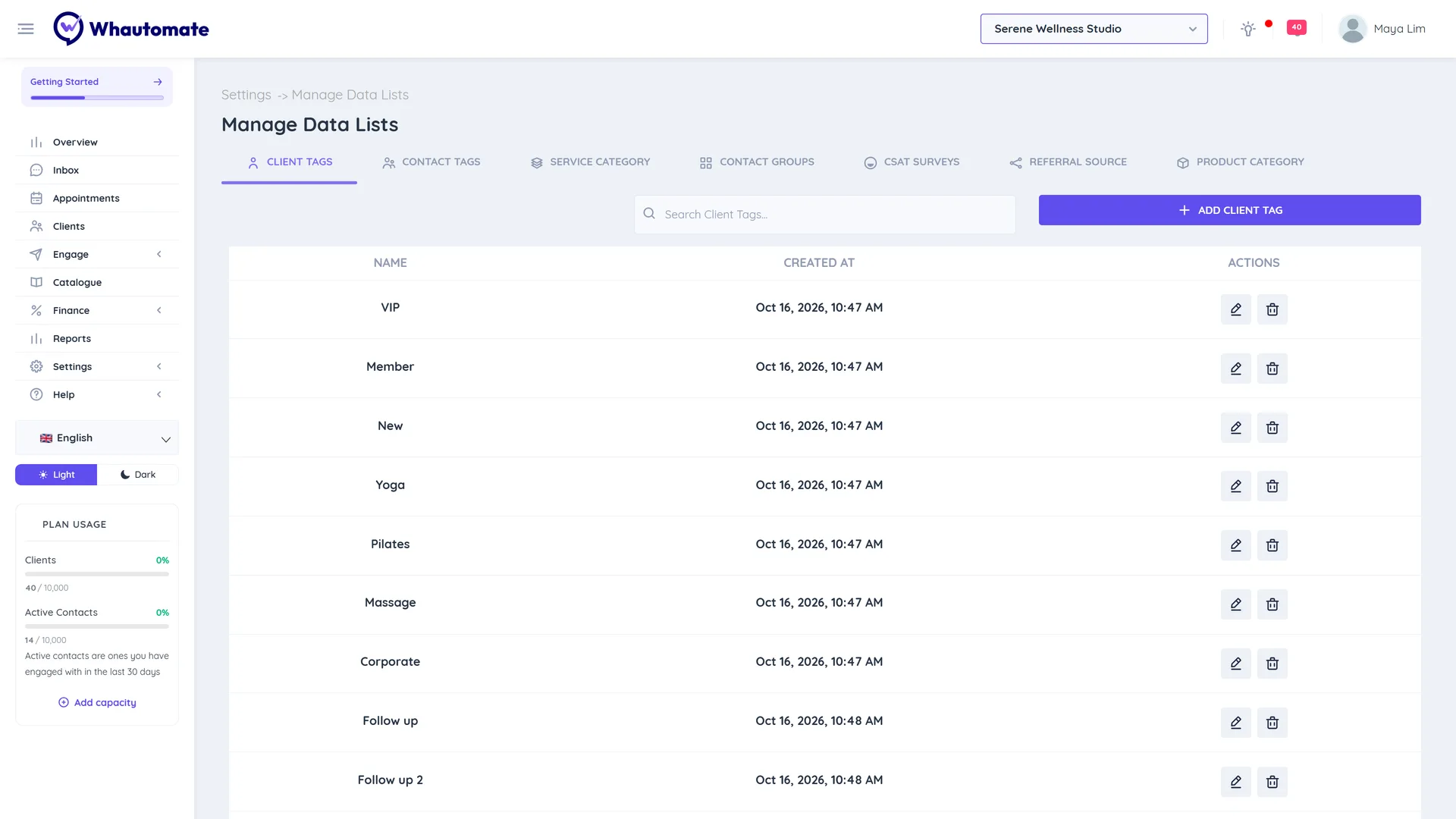
Task: Expand the Engage sidebar menu
Action: 97,254
